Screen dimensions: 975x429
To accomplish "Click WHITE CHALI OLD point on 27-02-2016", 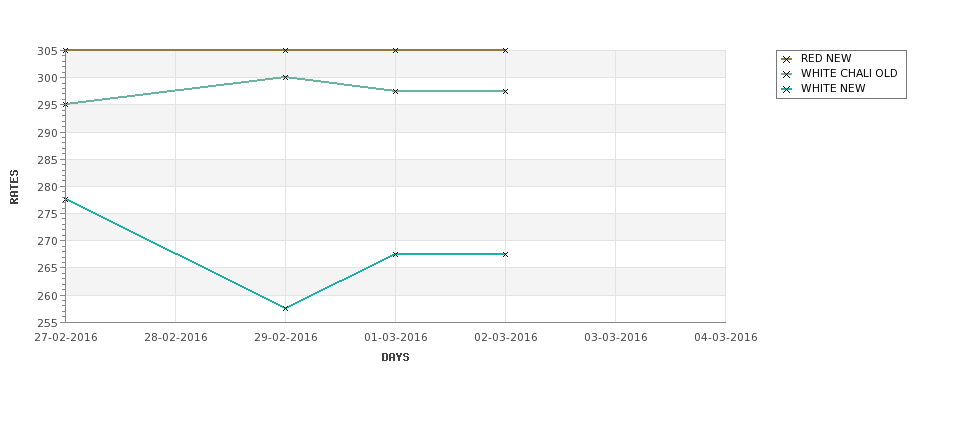I will [x=65, y=104].
